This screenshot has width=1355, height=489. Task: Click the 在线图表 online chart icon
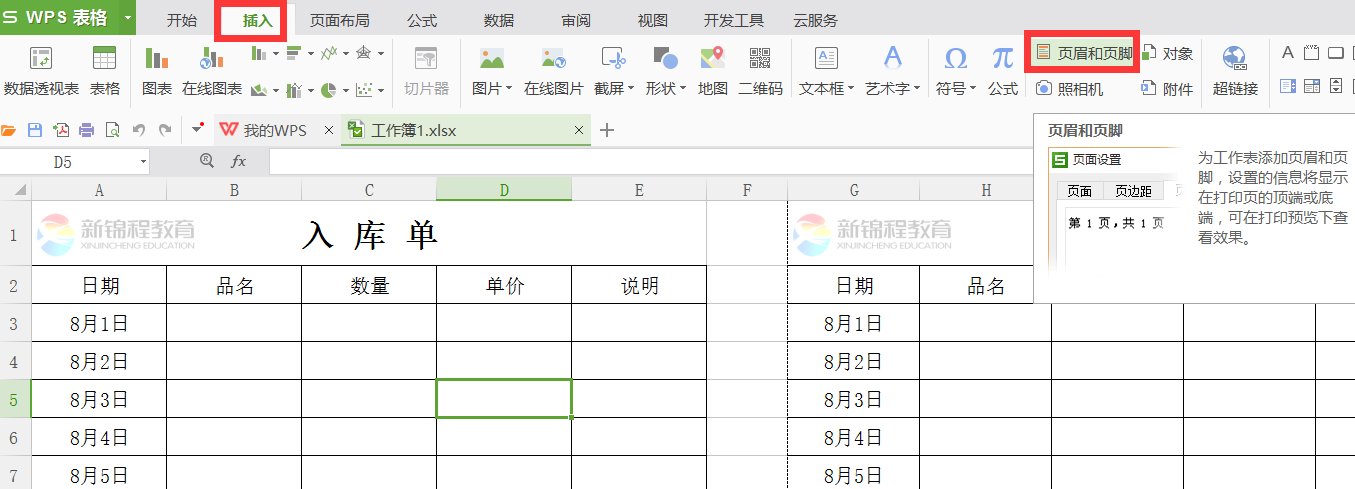pyautogui.click(x=211, y=70)
